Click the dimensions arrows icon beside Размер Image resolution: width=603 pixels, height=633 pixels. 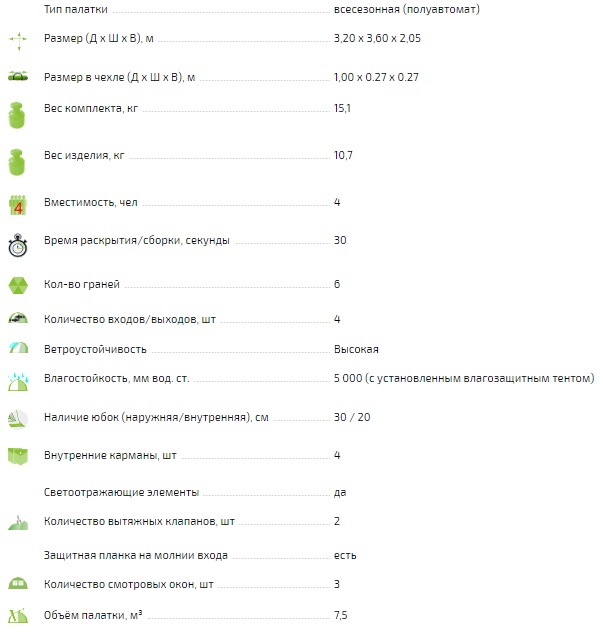18,41
